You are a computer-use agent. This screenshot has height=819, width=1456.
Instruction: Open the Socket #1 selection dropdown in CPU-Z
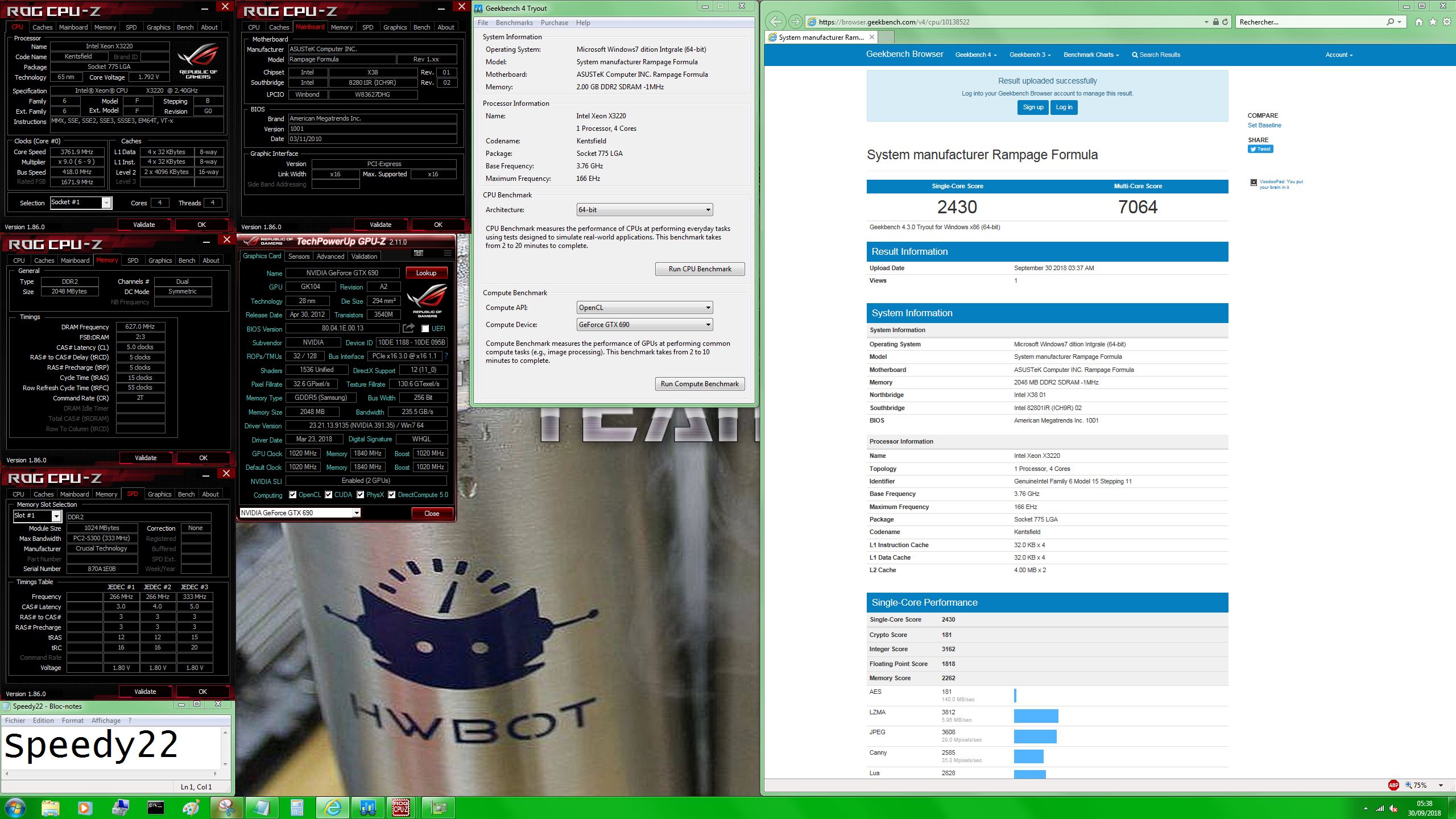(81, 202)
